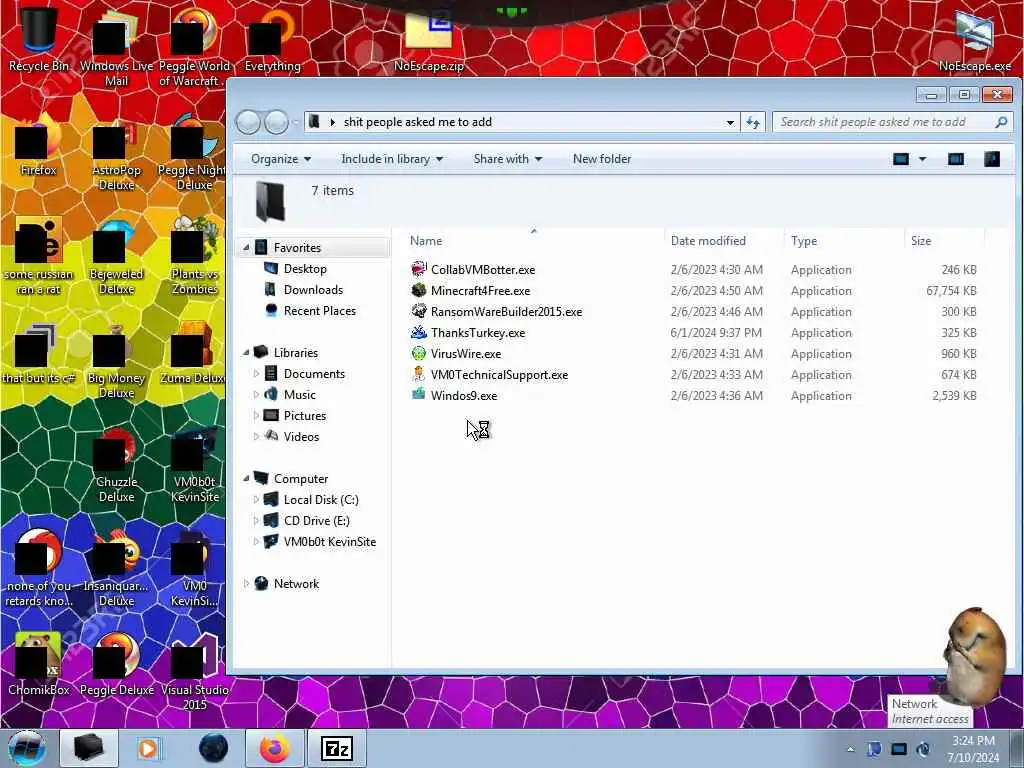
Task: Select the VM0TechnicalSupport.exe file icon
Action: pos(419,374)
